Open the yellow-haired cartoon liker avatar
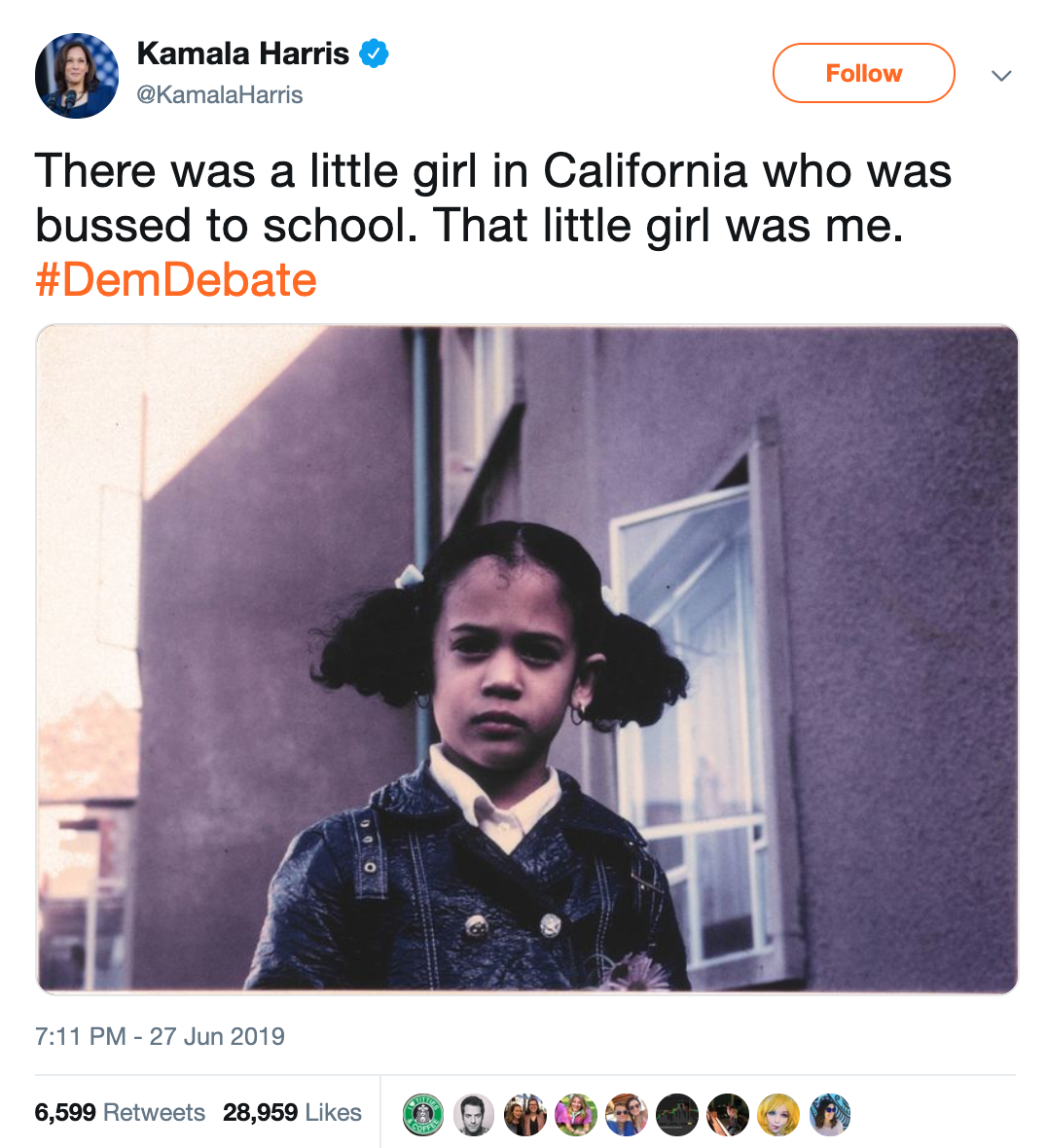 pyautogui.click(x=778, y=1115)
